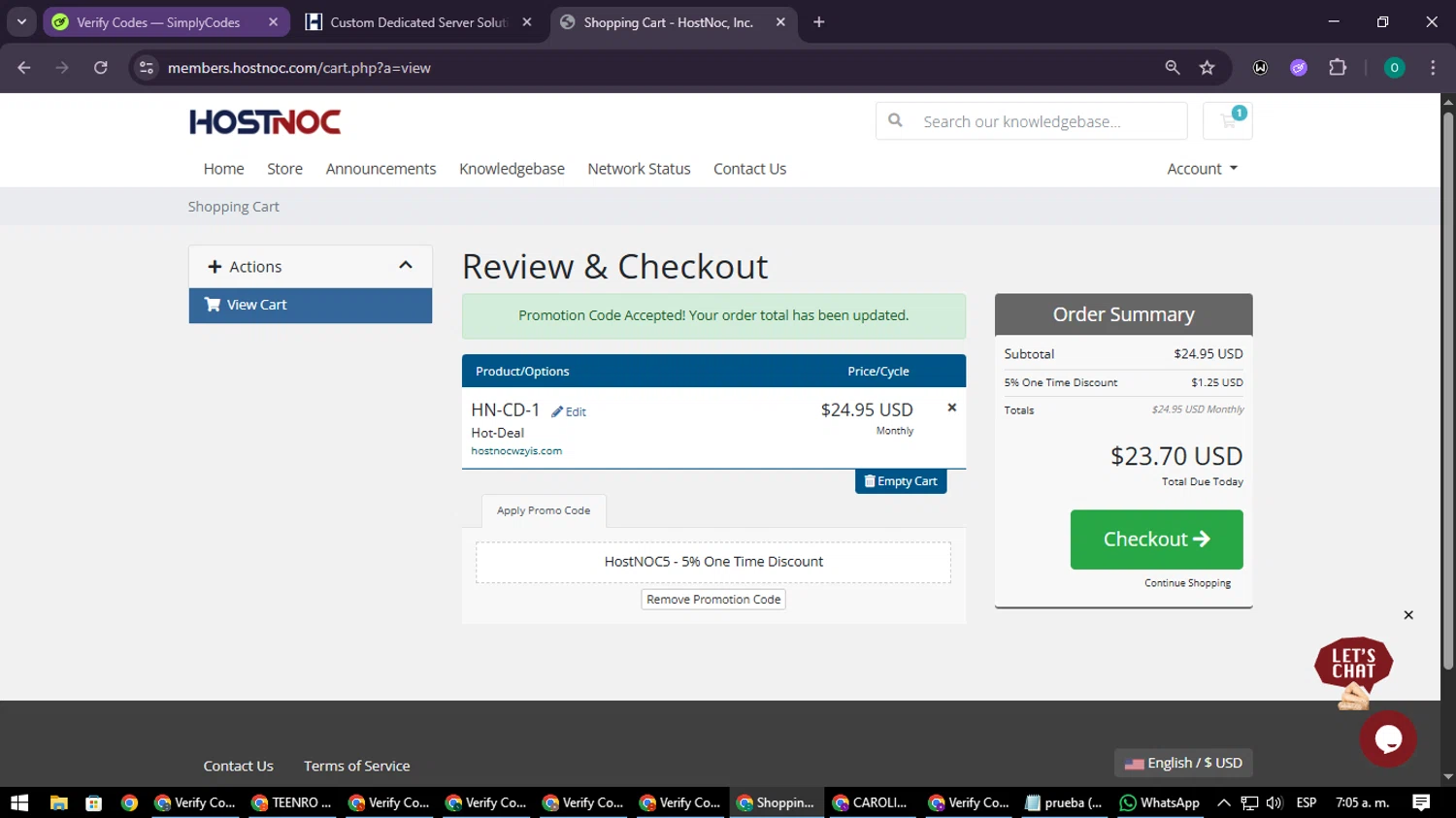Image resolution: width=1456 pixels, height=818 pixels.
Task: Open Network Status page
Action: [x=639, y=169]
